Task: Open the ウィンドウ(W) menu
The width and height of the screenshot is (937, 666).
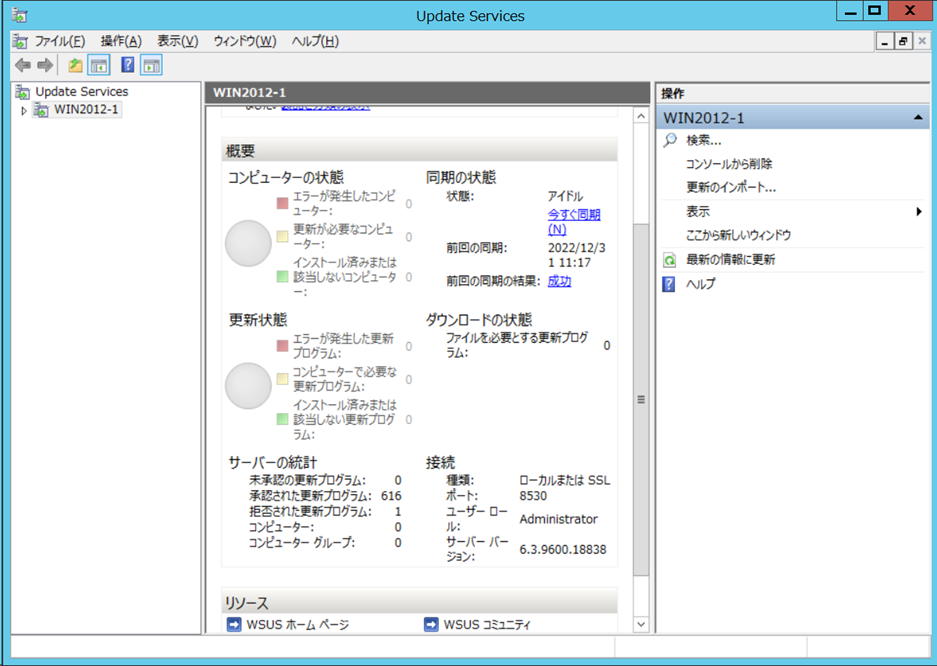Action: pos(244,41)
